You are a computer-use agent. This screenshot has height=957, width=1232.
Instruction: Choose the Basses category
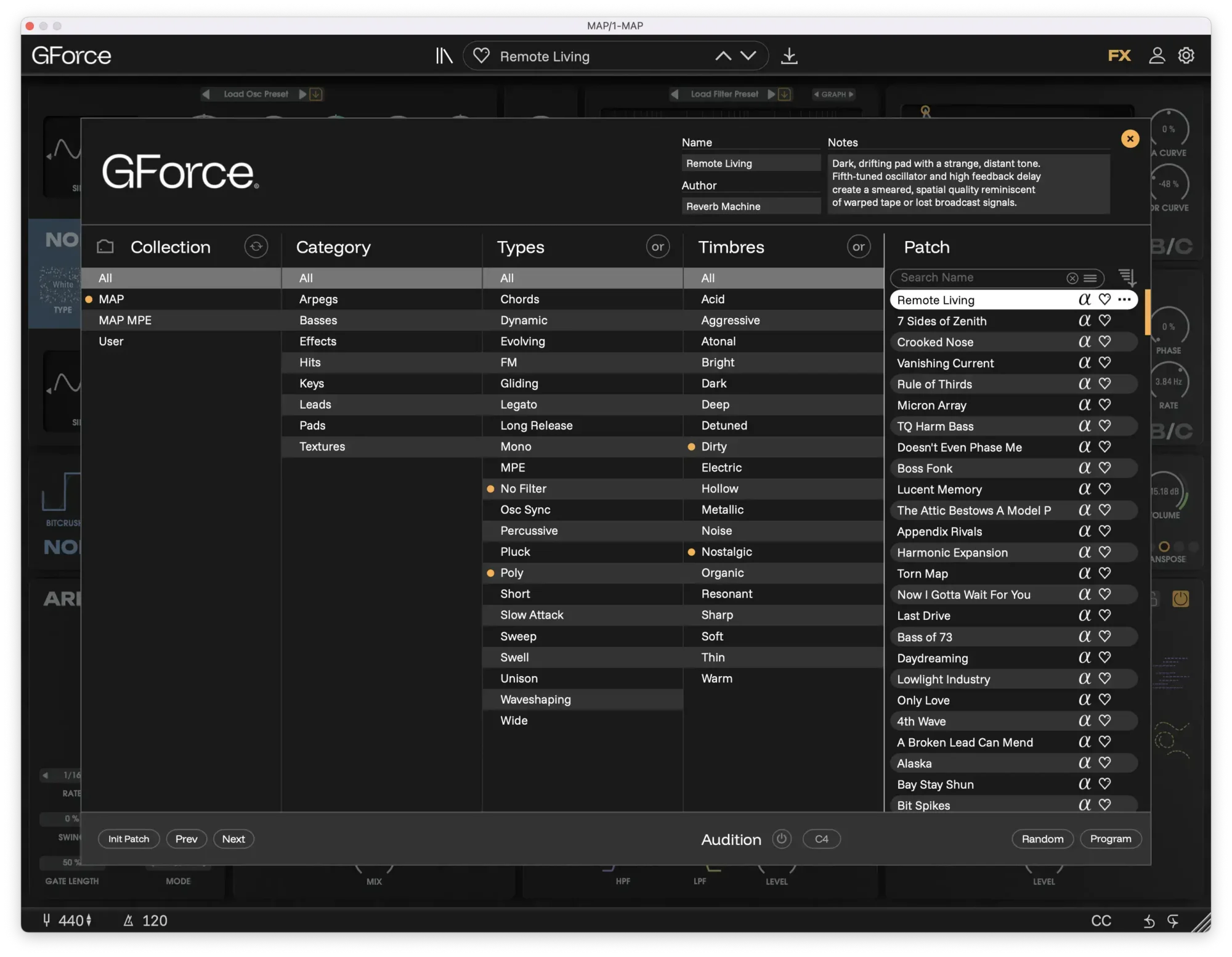tap(382, 320)
